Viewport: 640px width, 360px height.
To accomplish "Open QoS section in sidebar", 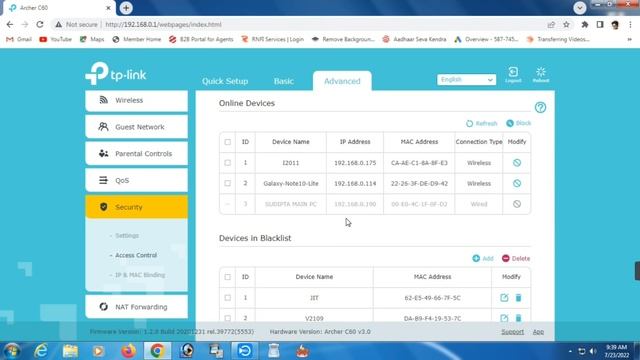I will 136,180.
